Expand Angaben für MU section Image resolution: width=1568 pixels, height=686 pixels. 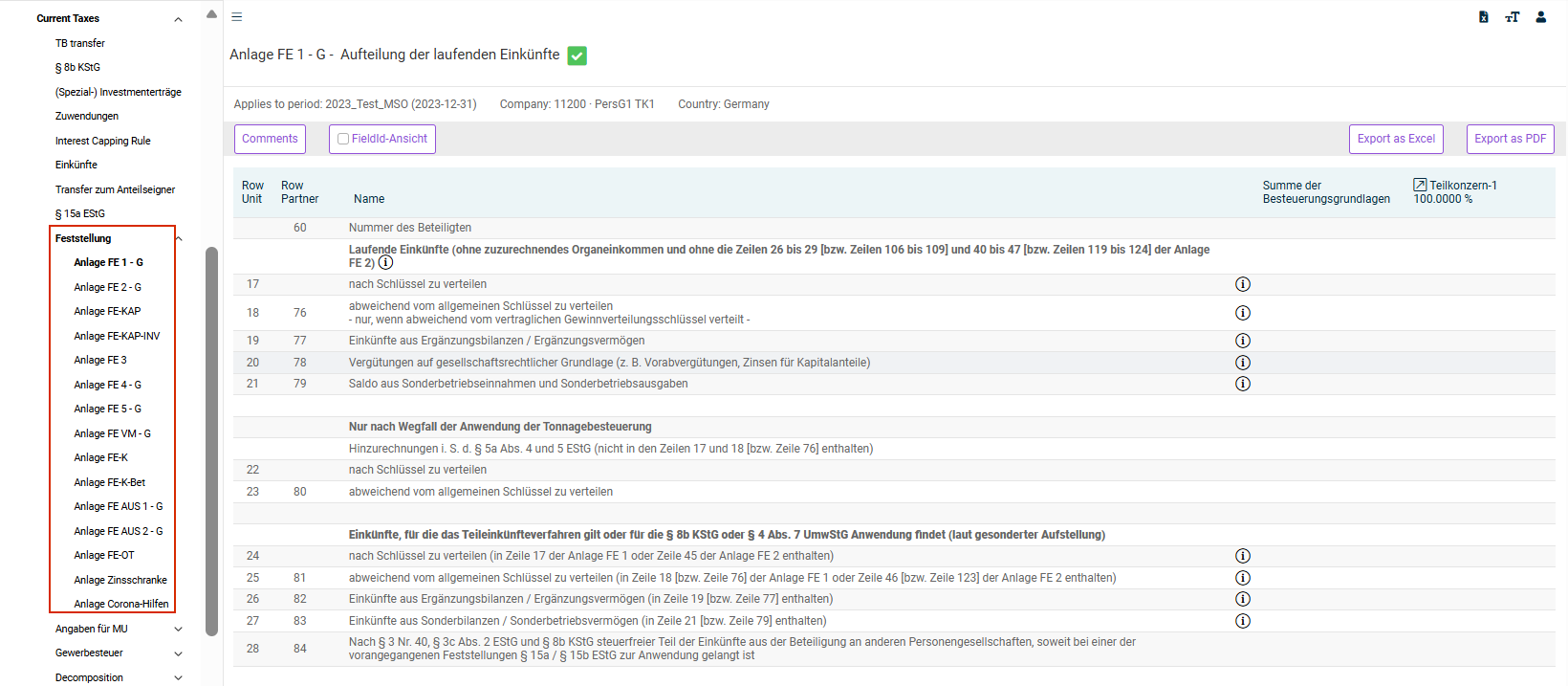[x=178, y=629]
